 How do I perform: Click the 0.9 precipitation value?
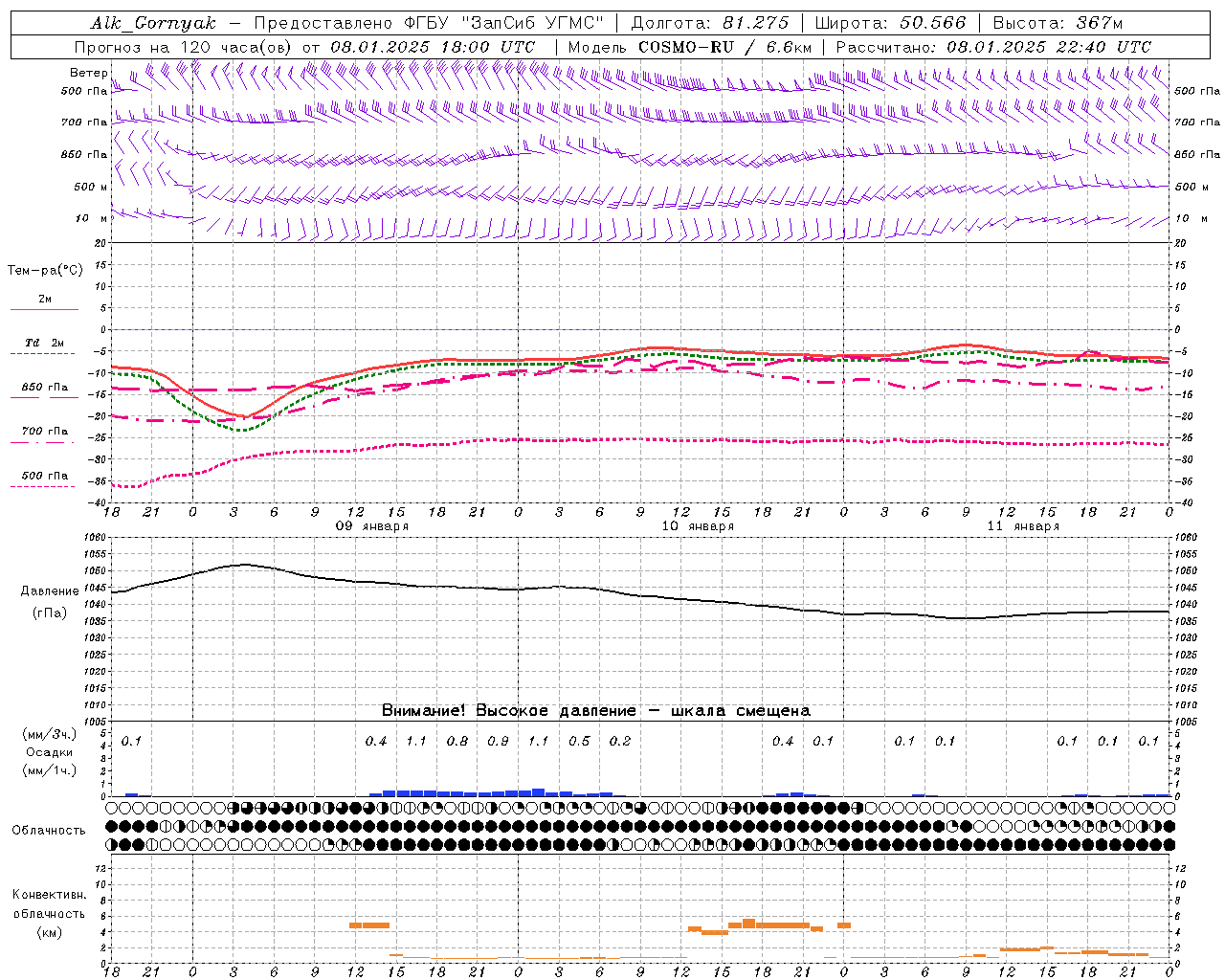498,742
